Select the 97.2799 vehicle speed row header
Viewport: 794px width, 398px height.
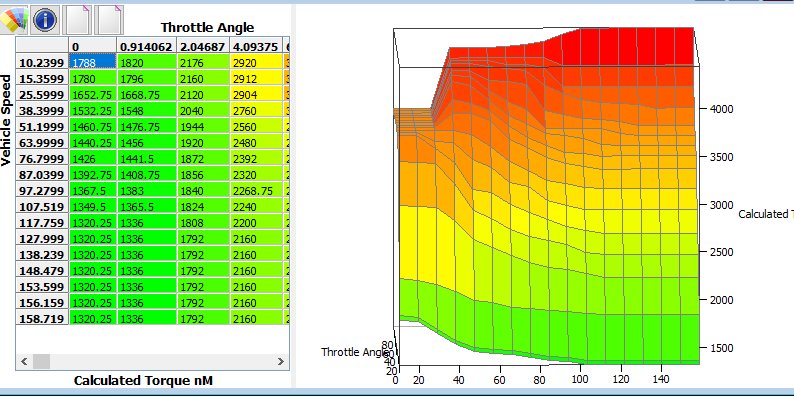coord(42,191)
